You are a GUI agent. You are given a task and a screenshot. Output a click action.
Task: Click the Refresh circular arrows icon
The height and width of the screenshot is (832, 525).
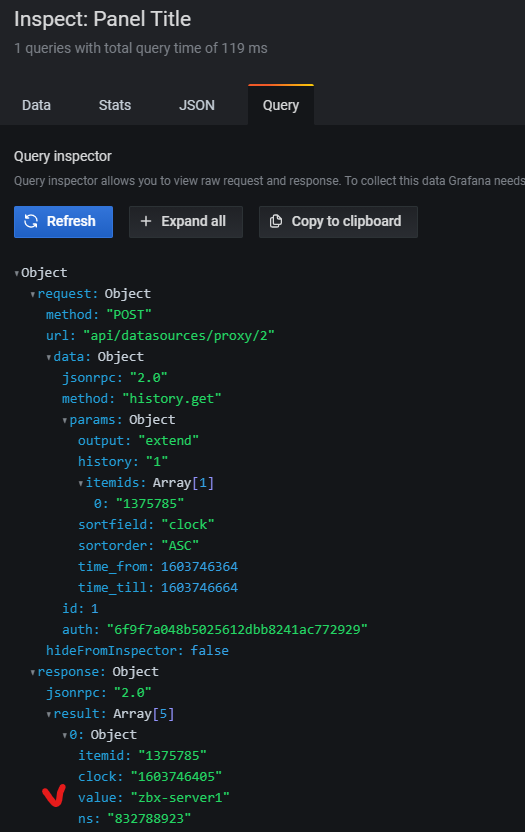tap(31, 221)
